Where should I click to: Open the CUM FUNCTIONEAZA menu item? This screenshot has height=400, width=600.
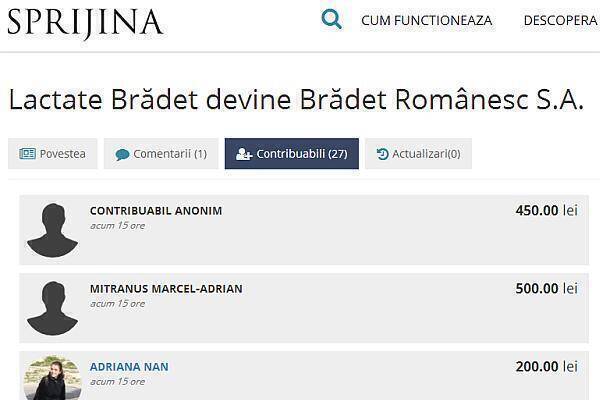(427, 20)
